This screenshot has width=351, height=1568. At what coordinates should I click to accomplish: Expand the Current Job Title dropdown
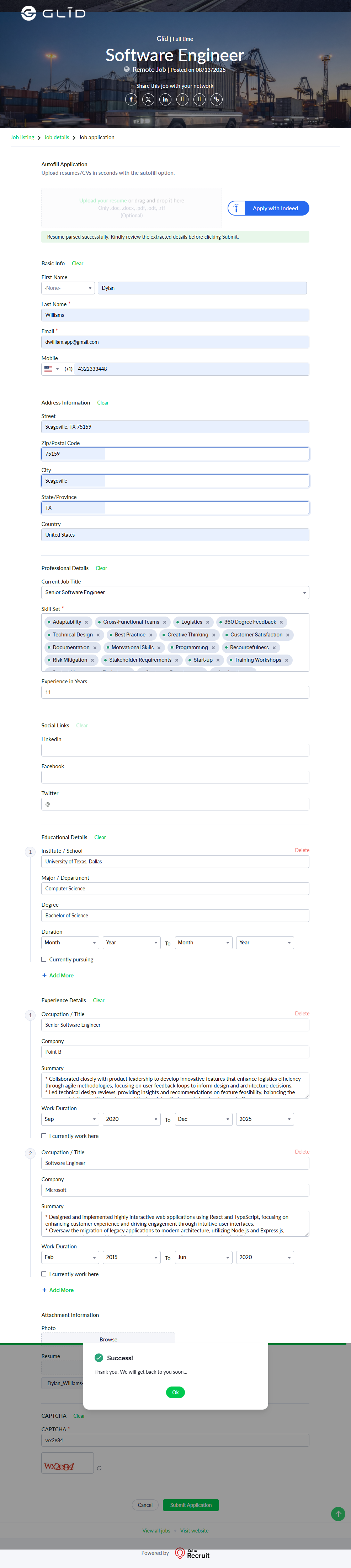tap(175, 592)
